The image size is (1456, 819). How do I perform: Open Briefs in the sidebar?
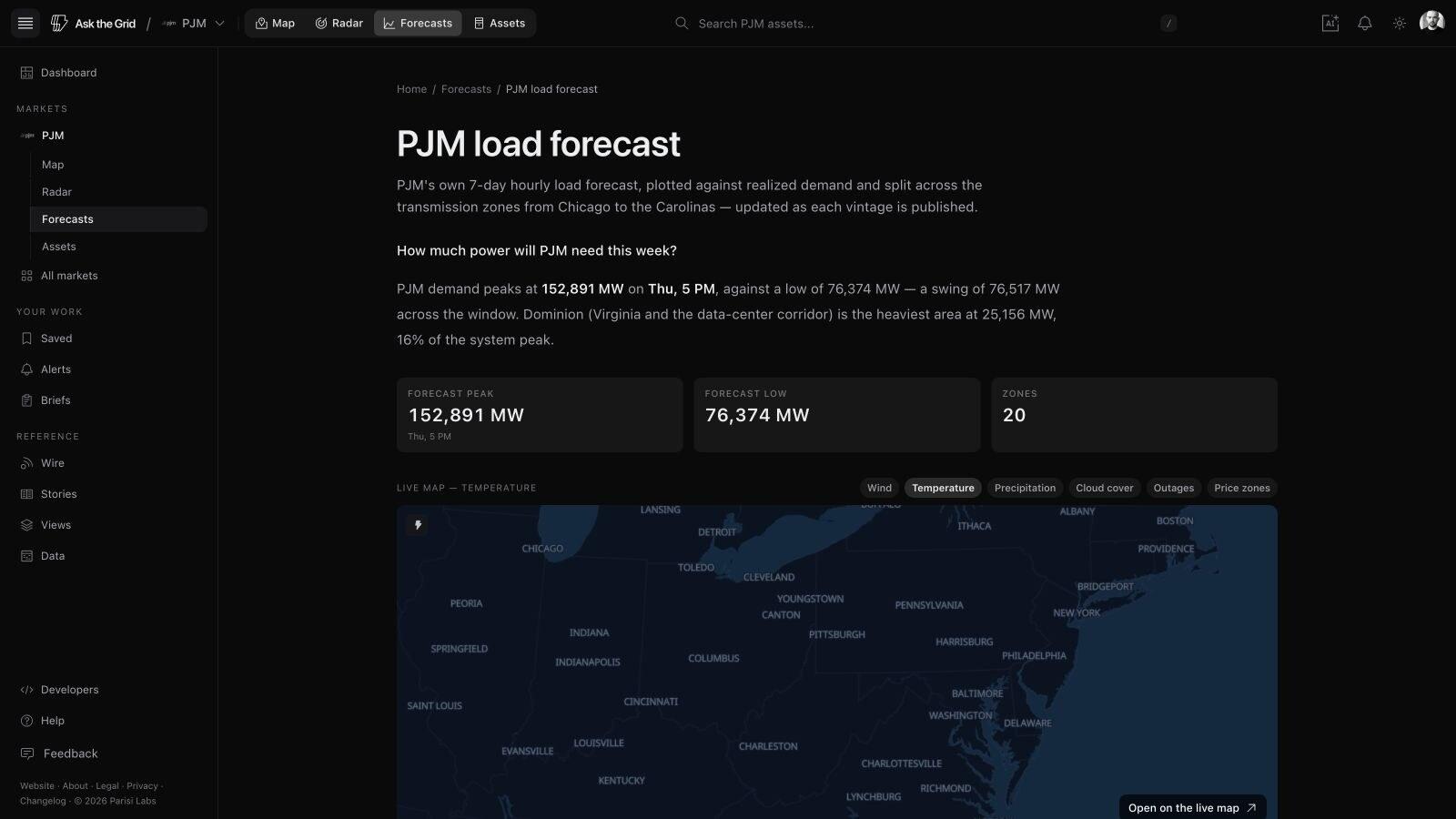click(x=109, y=400)
